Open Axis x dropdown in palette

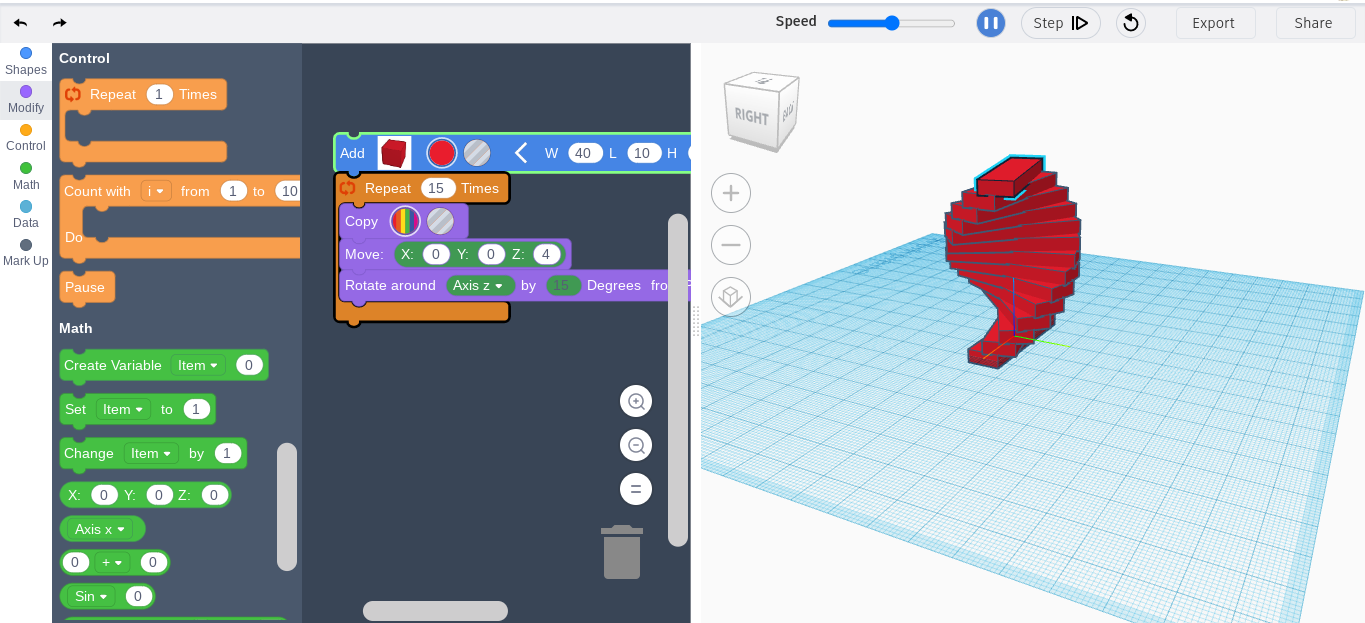tap(102, 529)
